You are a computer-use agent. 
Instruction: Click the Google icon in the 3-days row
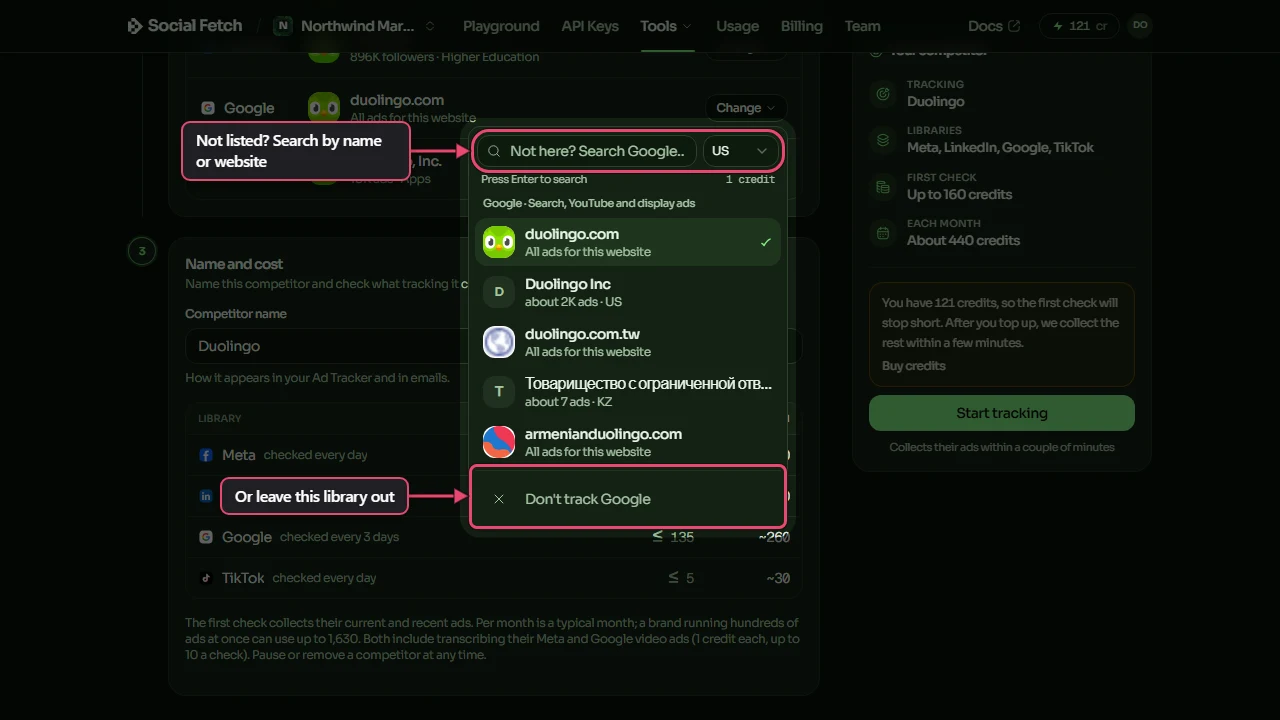coord(206,537)
